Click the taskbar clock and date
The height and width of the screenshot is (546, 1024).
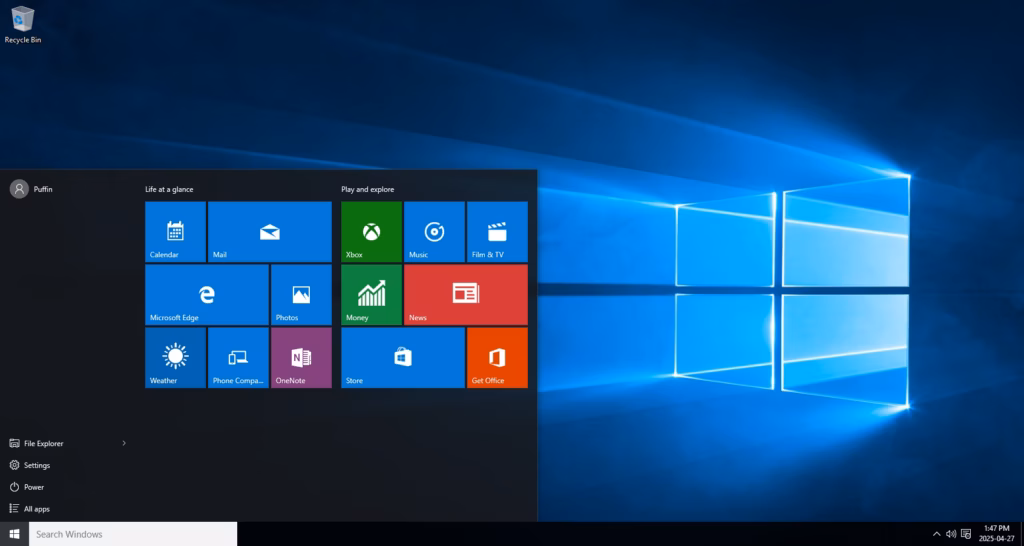[x=996, y=534]
